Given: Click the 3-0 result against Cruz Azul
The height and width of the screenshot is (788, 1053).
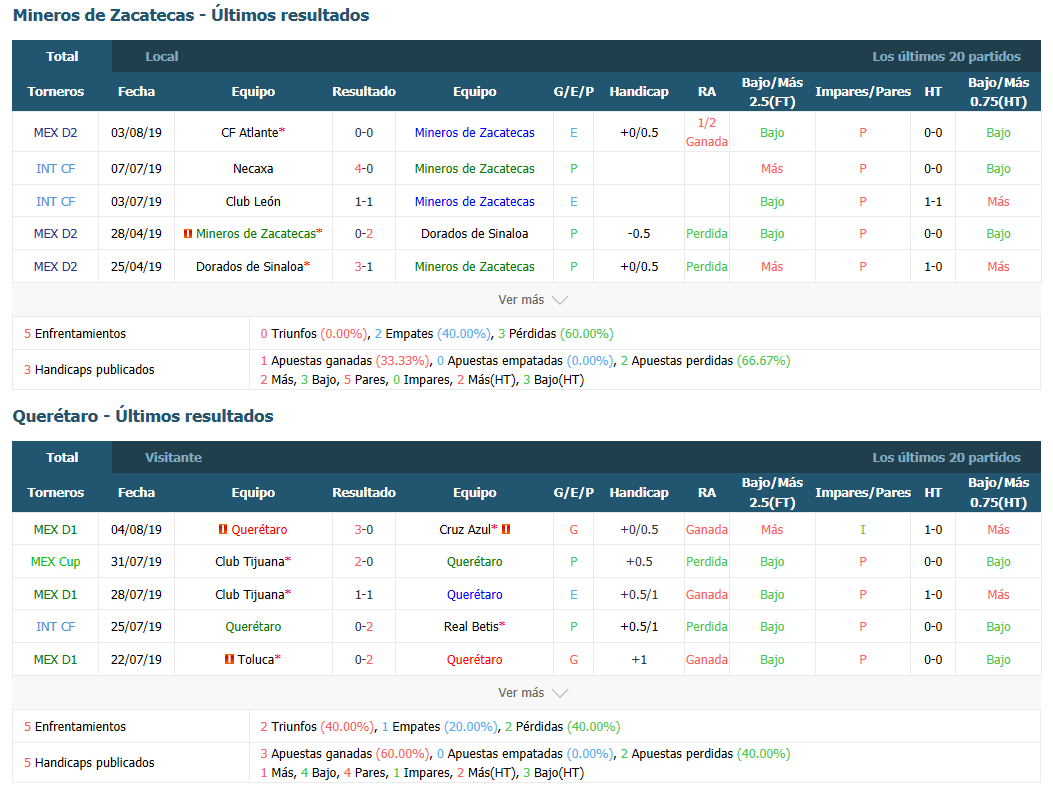Looking at the screenshot, I should pos(364,529).
